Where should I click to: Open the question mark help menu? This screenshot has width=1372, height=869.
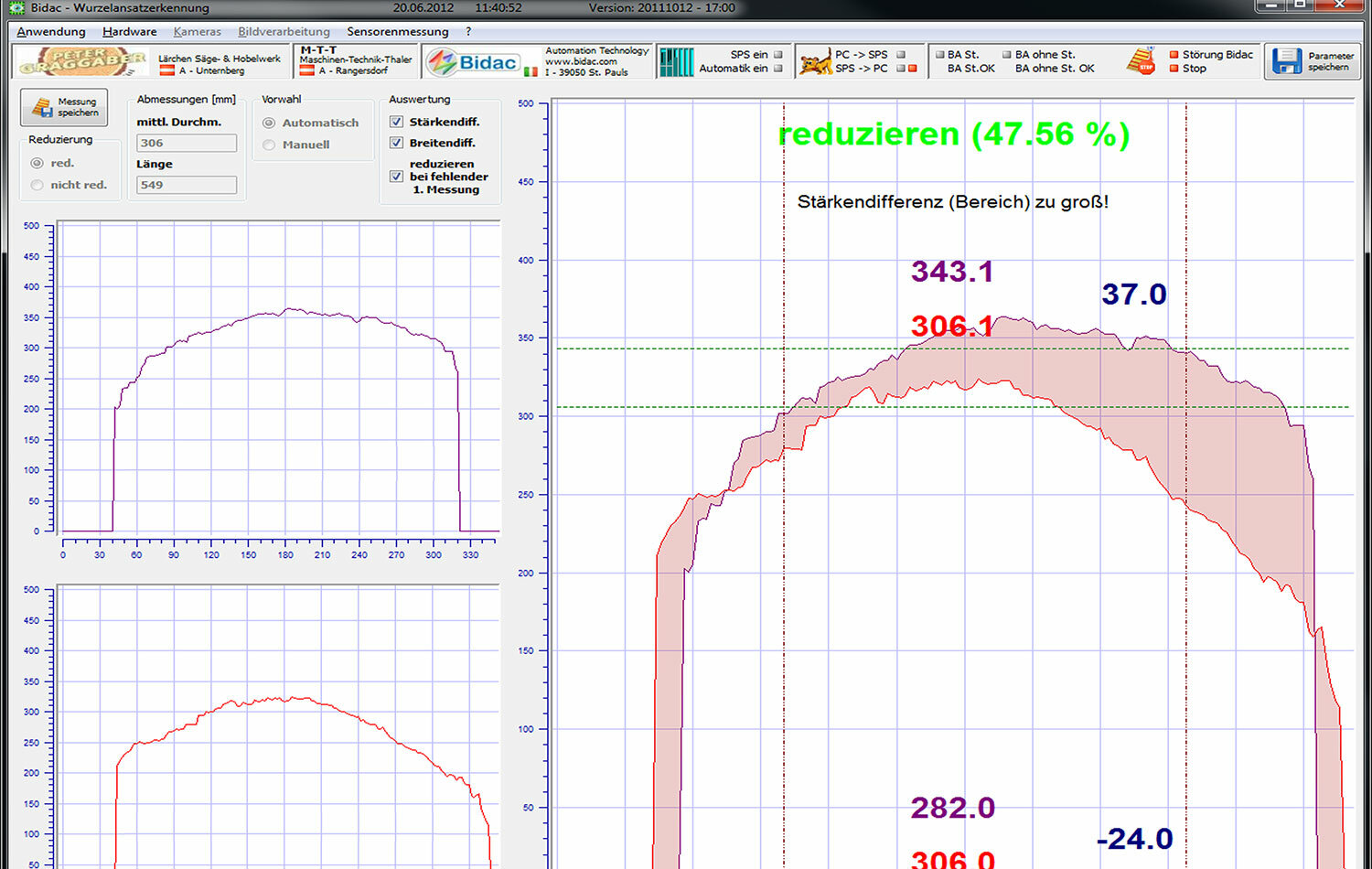coord(468,31)
